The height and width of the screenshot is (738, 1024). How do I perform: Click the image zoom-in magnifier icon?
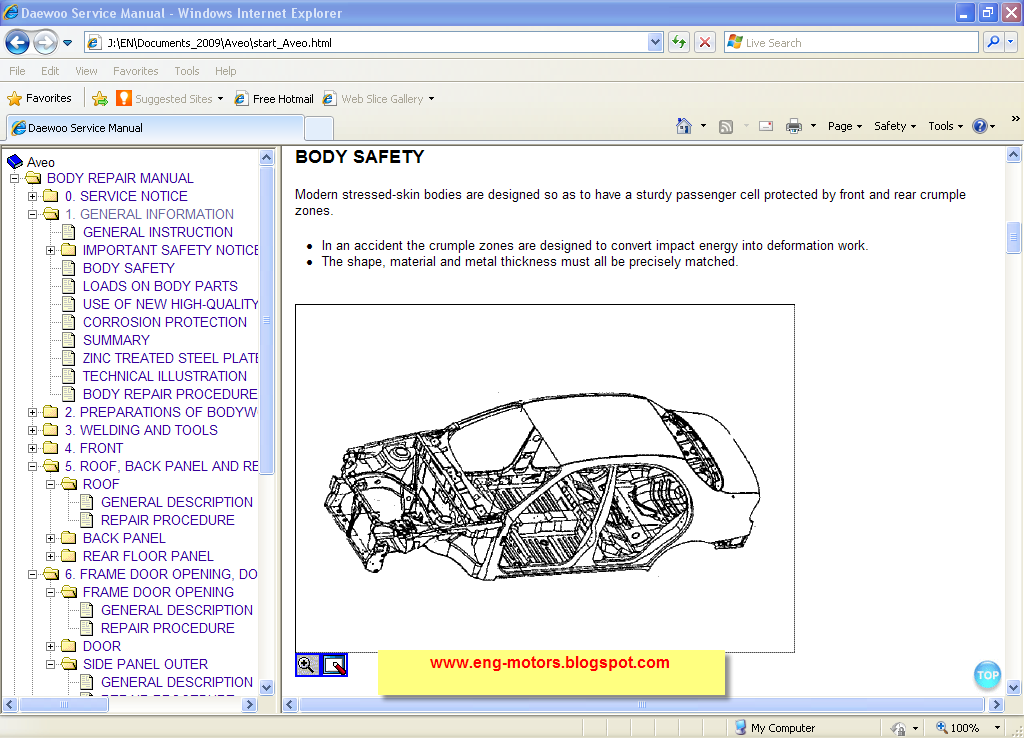point(306,665)
